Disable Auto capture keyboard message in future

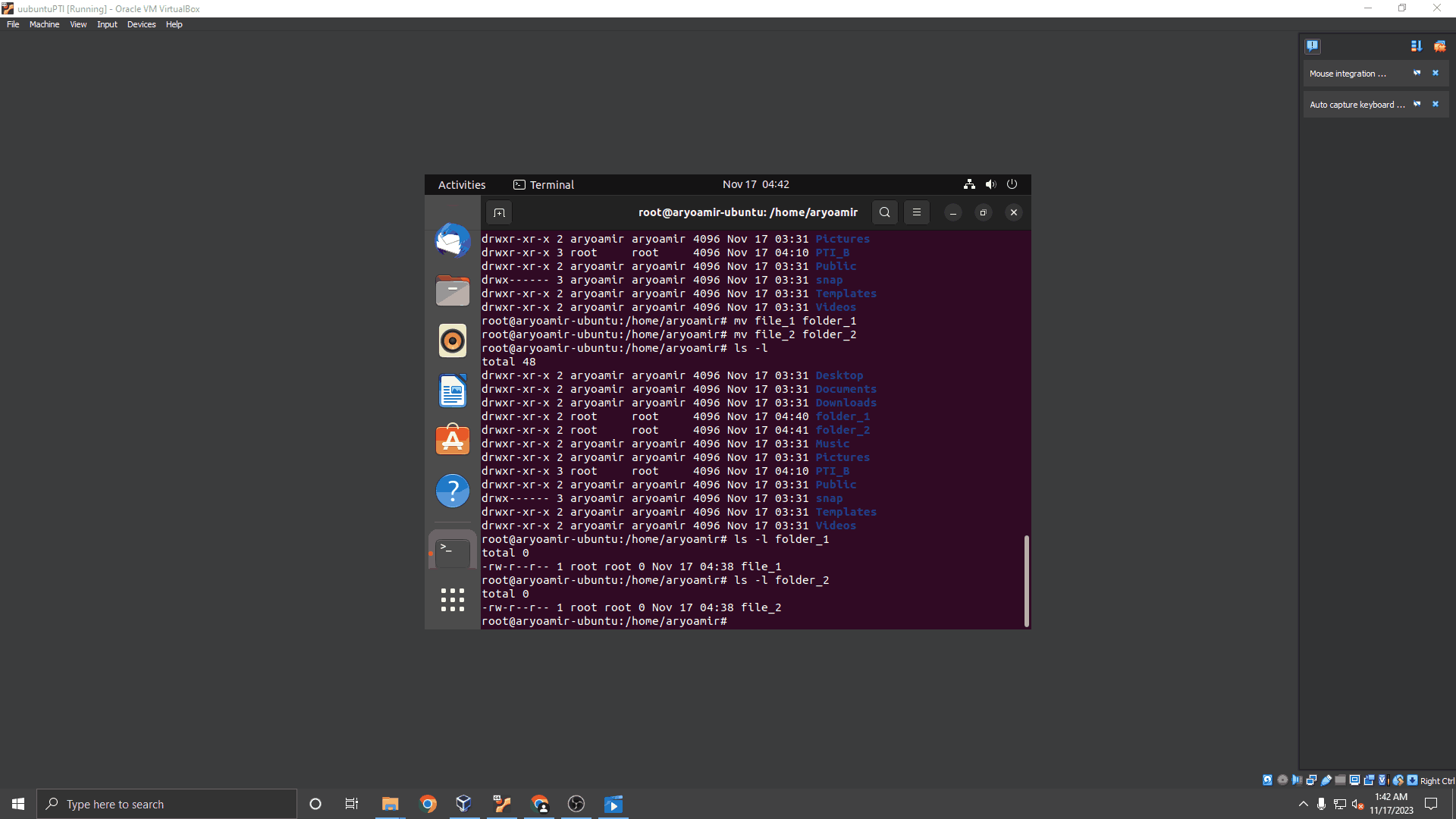[1417, 104]
